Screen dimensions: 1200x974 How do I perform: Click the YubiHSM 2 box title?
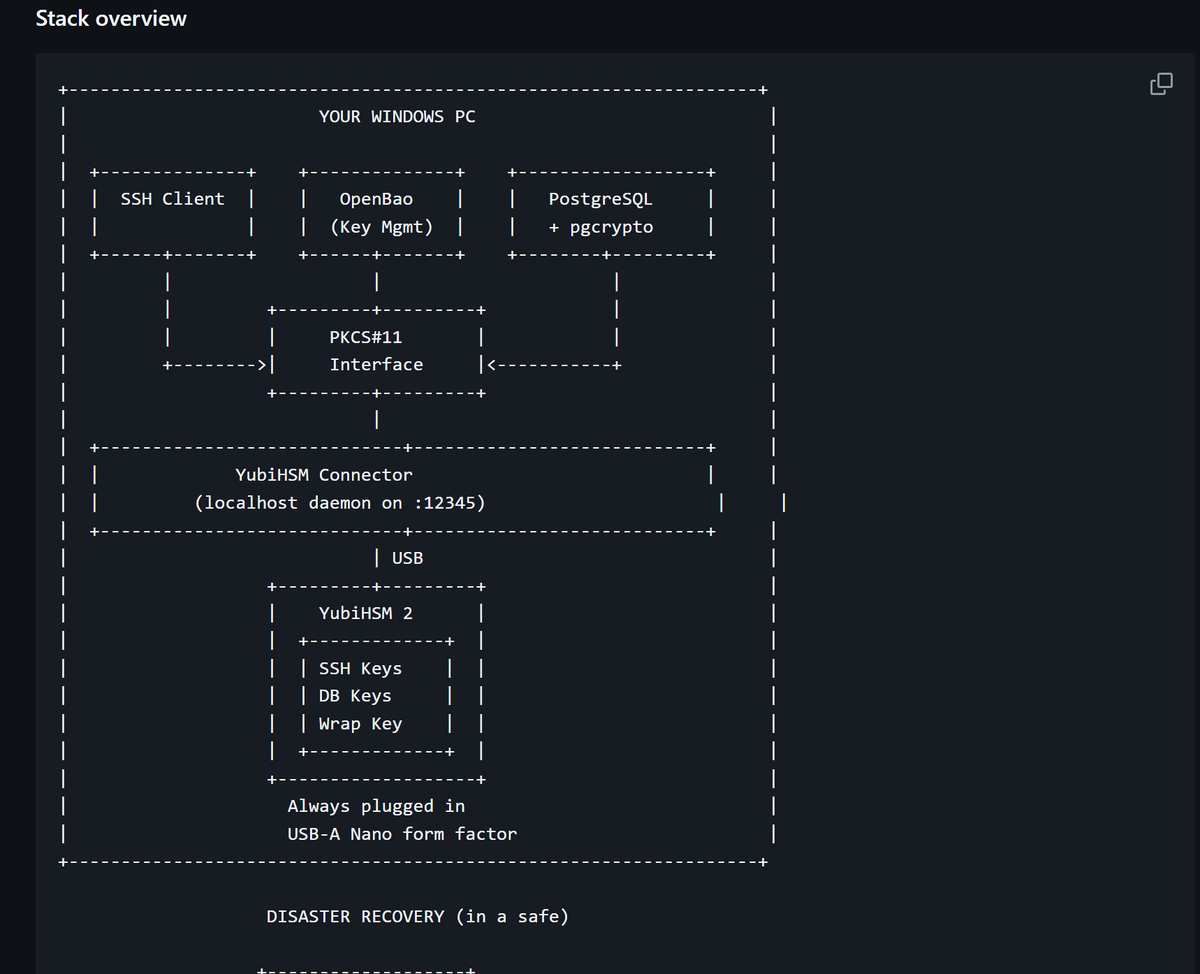click(x=365, y=613)
